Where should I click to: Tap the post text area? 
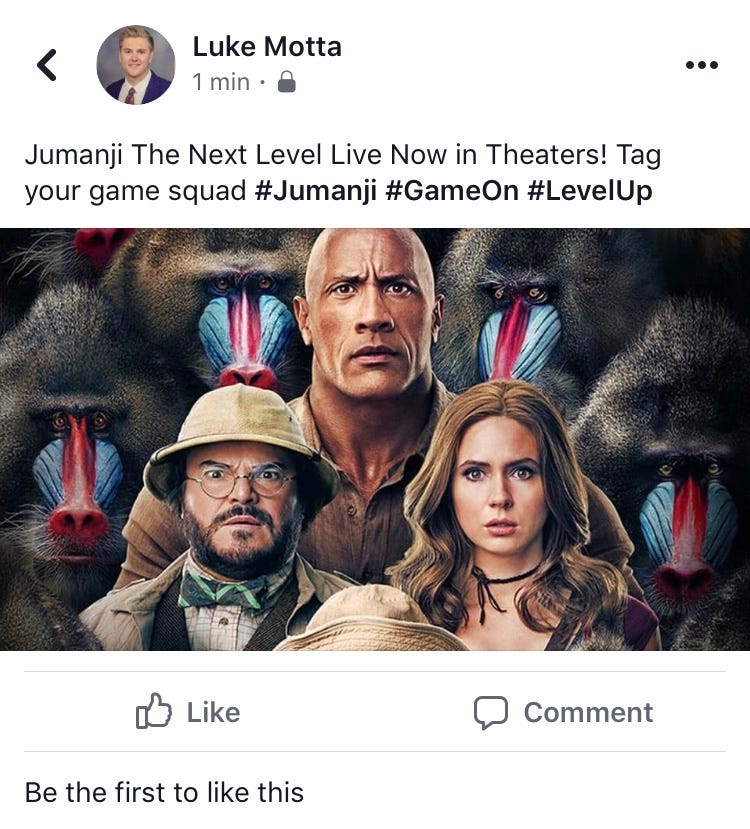340,172
